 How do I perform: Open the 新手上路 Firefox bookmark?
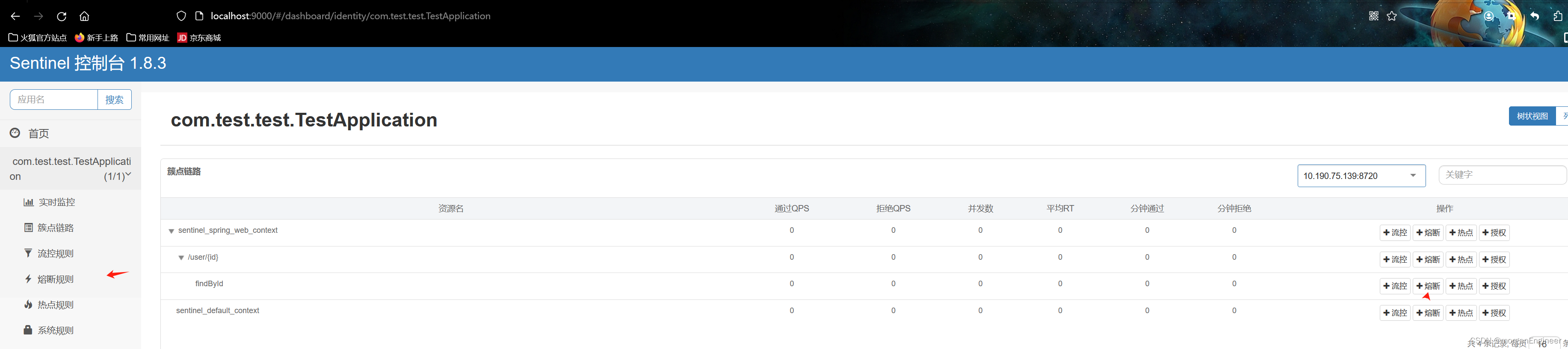click(96, 38)
